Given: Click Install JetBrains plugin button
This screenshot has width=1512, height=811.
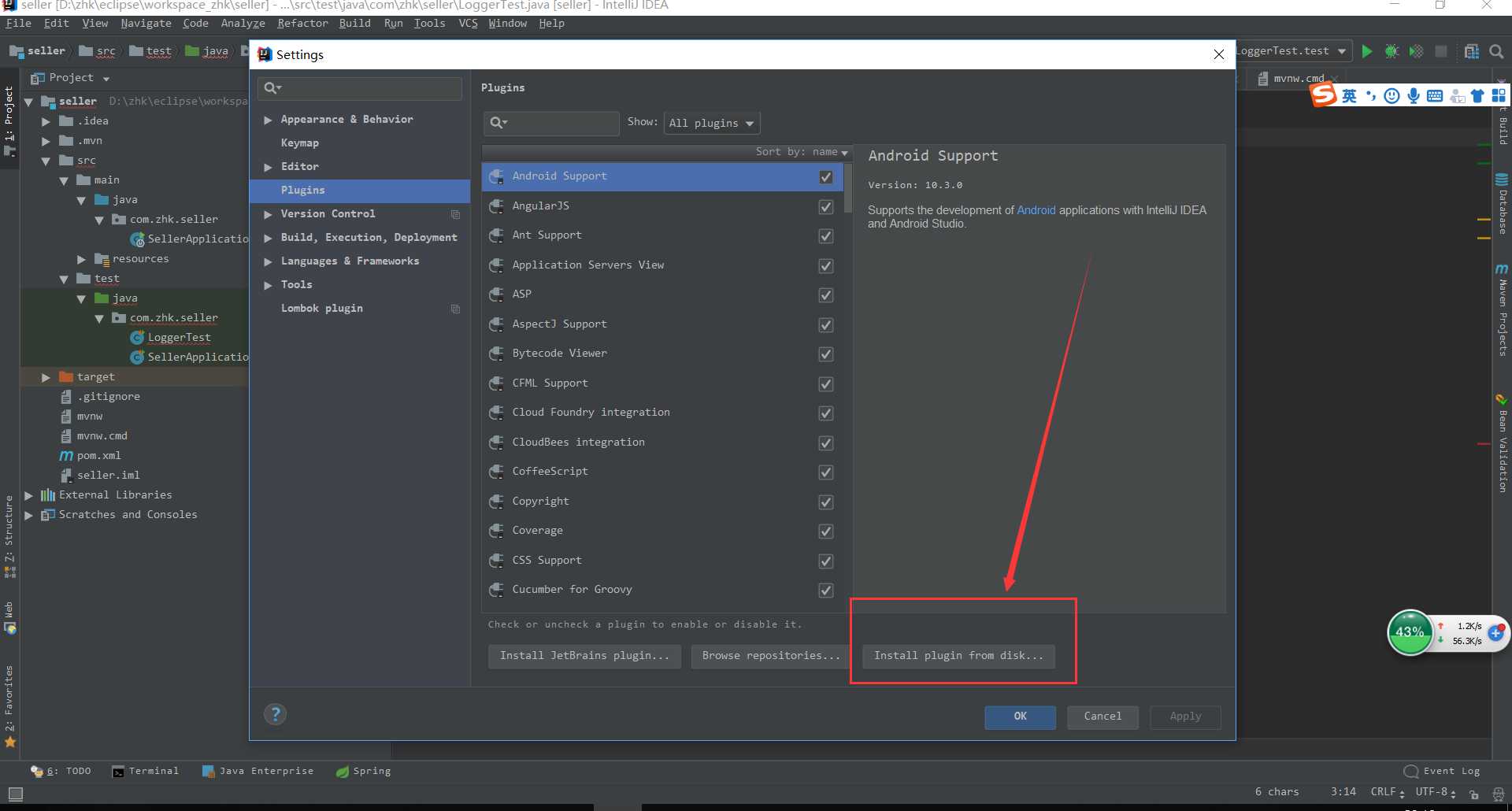Looking at the screenshot, I should [x=584, y=656].
